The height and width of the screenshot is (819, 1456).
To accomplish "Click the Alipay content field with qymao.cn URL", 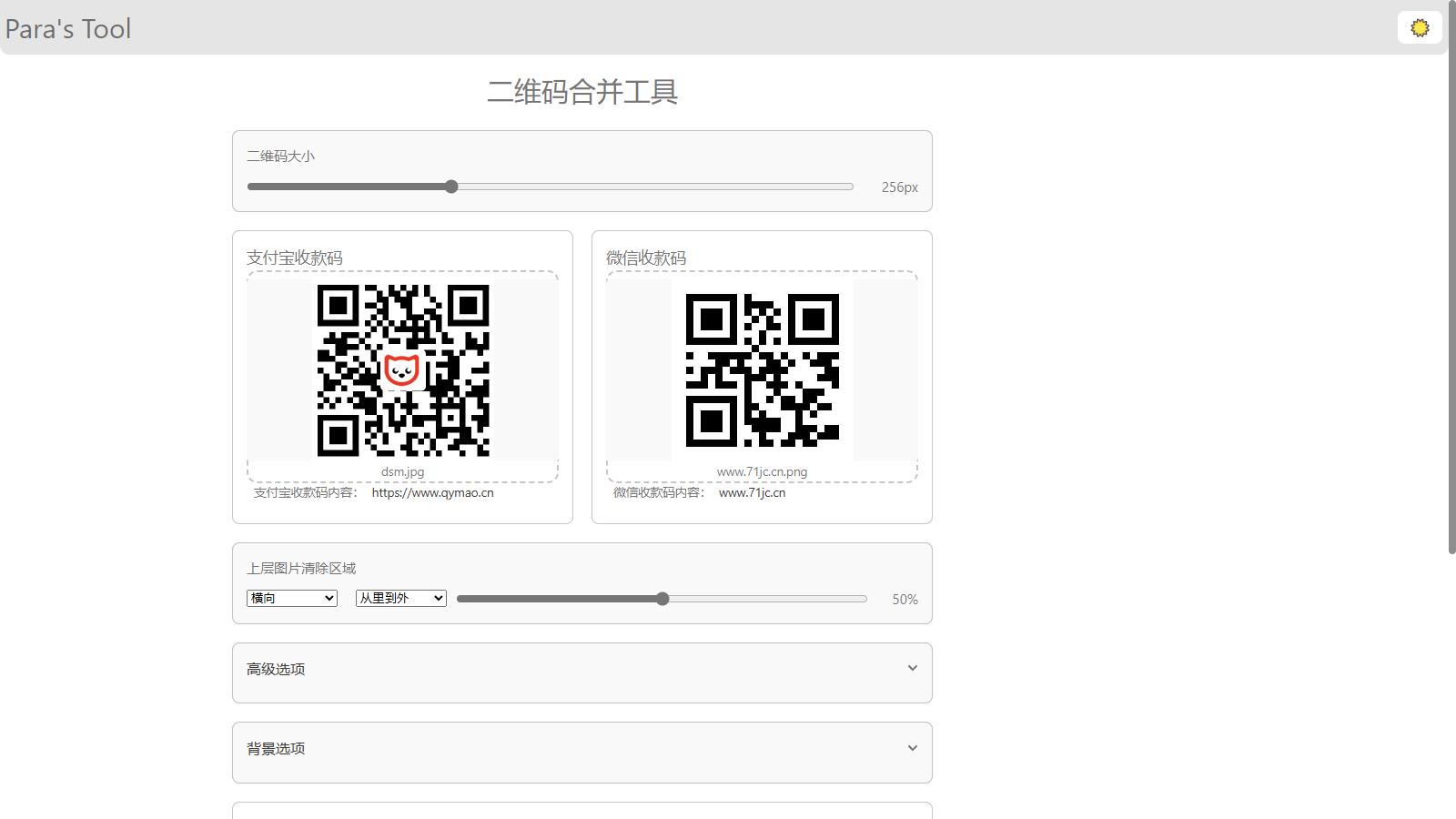I will (x=432, y=492).
